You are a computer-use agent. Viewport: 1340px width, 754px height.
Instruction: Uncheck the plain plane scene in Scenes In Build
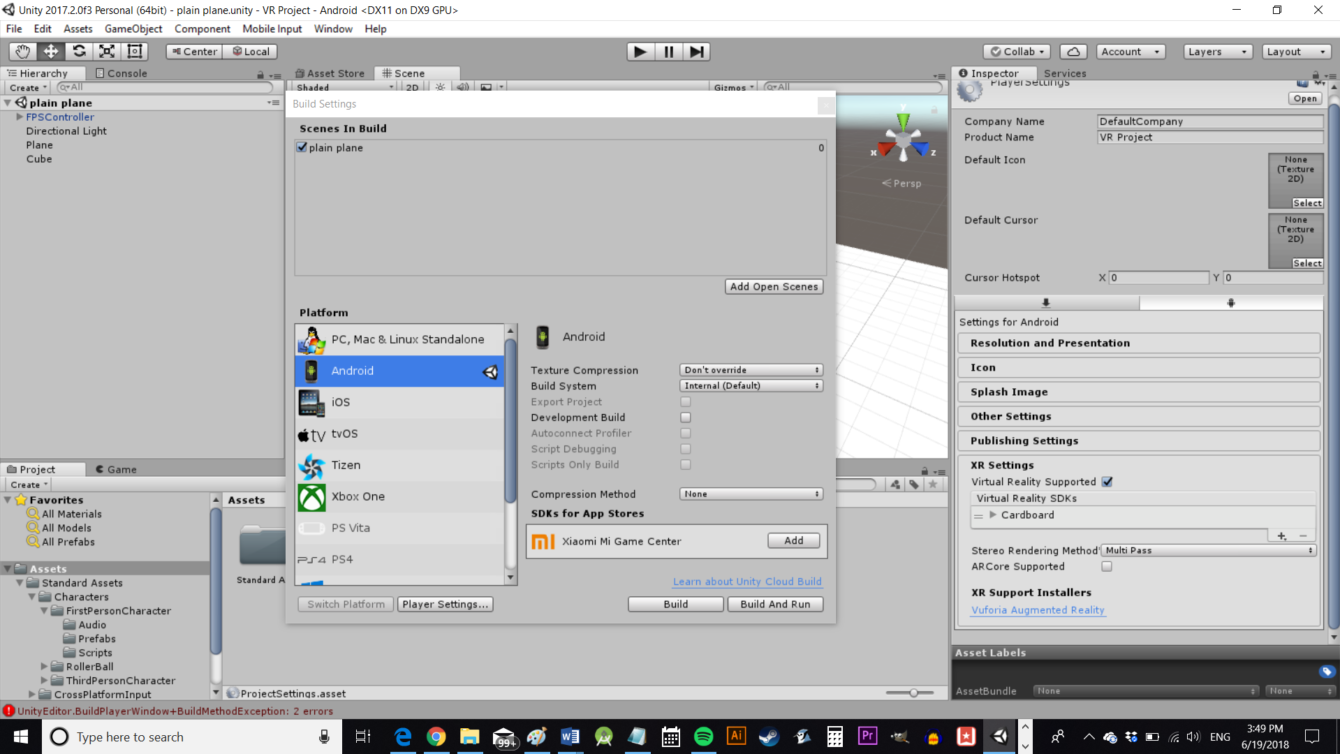click(302, 147)
